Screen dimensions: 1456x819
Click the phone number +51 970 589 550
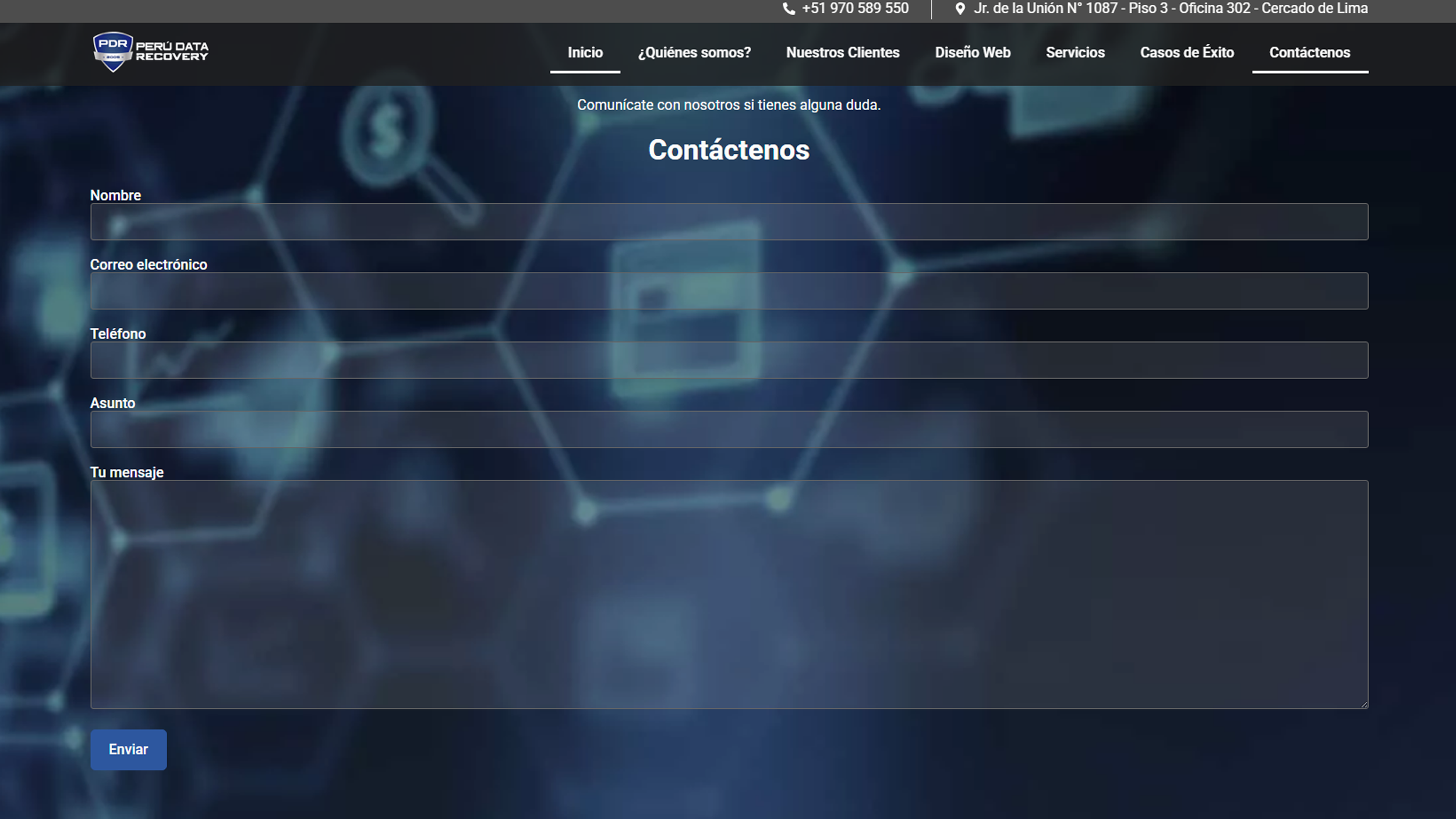click(x=854, y=9)
